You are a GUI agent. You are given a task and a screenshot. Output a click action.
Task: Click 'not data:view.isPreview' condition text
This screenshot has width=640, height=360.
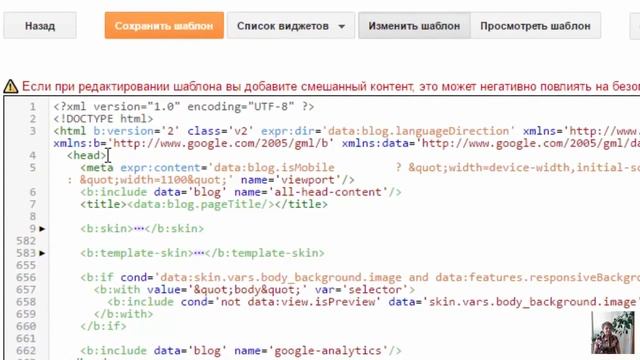click(298, 302)
